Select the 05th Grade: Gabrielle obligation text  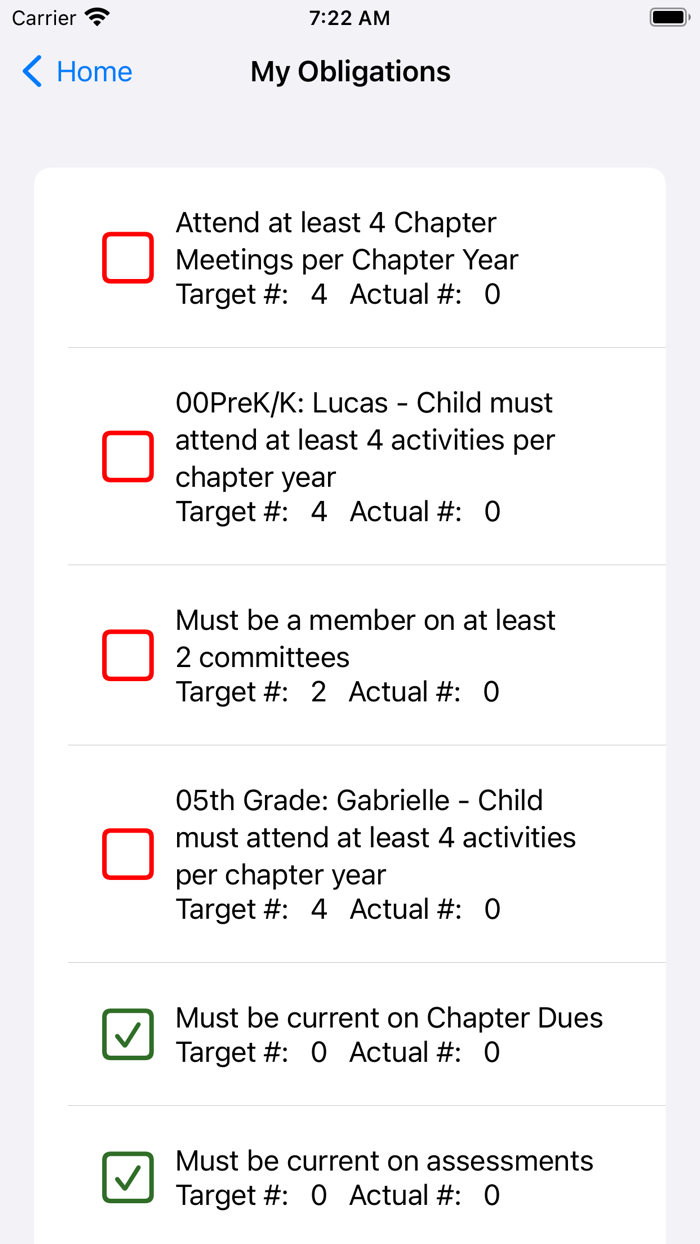tap(375, 837)
